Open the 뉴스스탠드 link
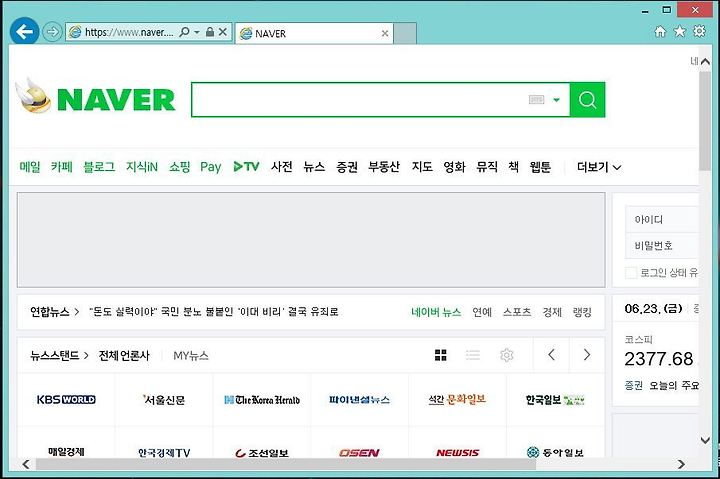Image resolution: width=720 pixels, height=479 pixels. 59,355
